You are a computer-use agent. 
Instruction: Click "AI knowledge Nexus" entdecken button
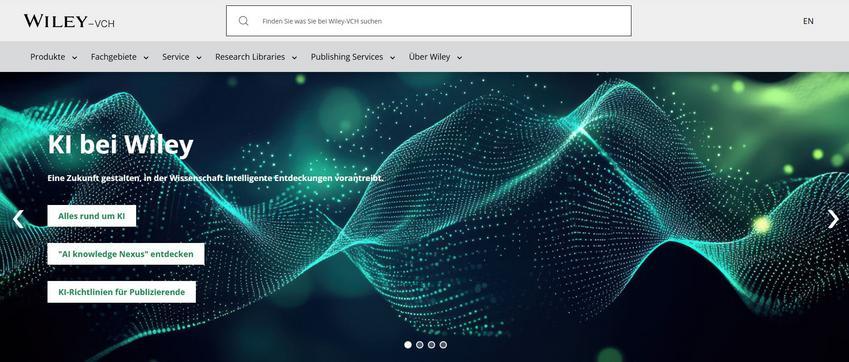pos(126,254)
